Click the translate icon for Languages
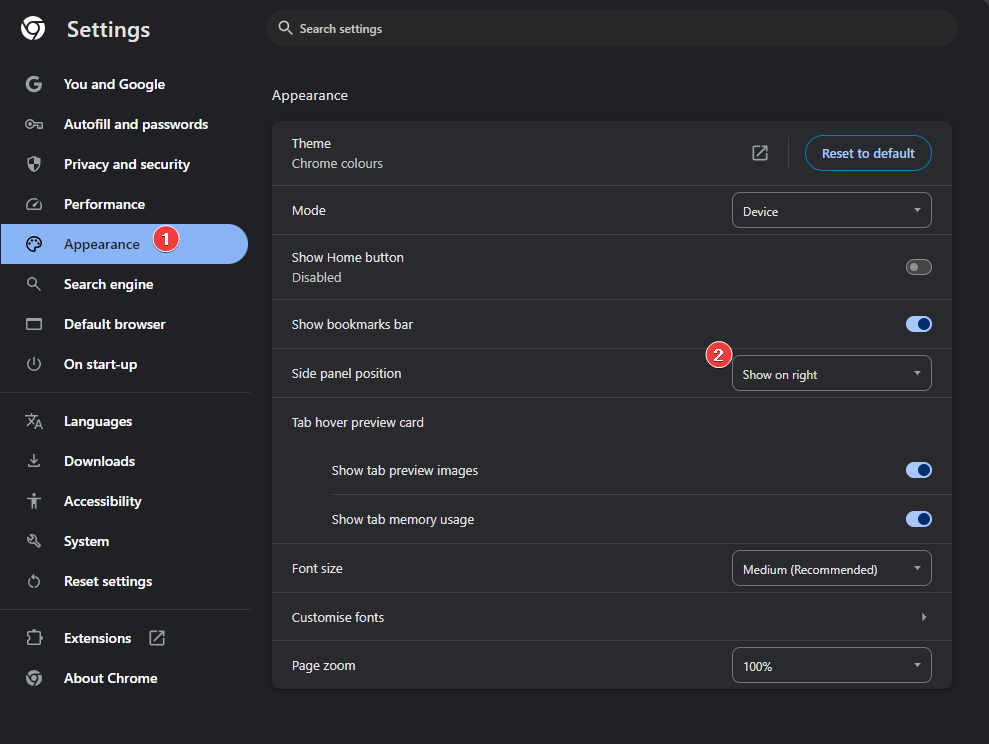989x744 pixels. [33, 421]
